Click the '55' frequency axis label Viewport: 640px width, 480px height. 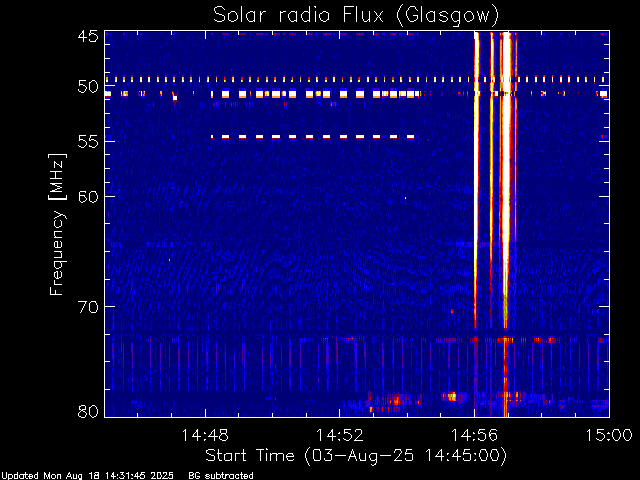coord(88,142)
